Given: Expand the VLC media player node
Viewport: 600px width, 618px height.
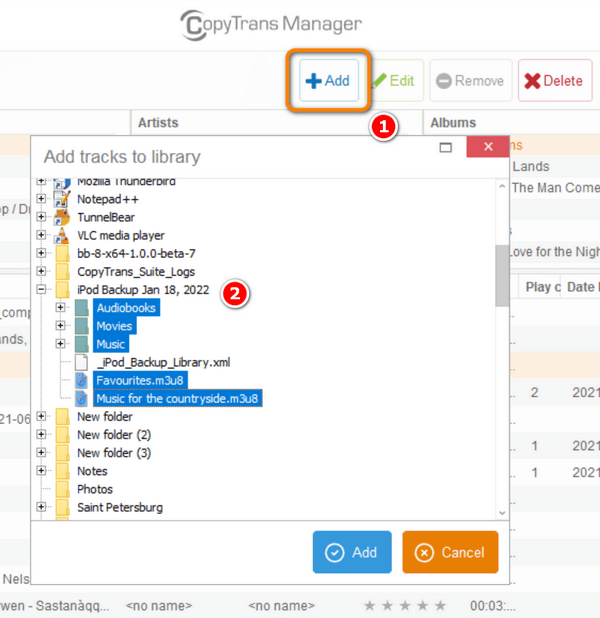Looking at the screenshot, I should coord(41,235).
